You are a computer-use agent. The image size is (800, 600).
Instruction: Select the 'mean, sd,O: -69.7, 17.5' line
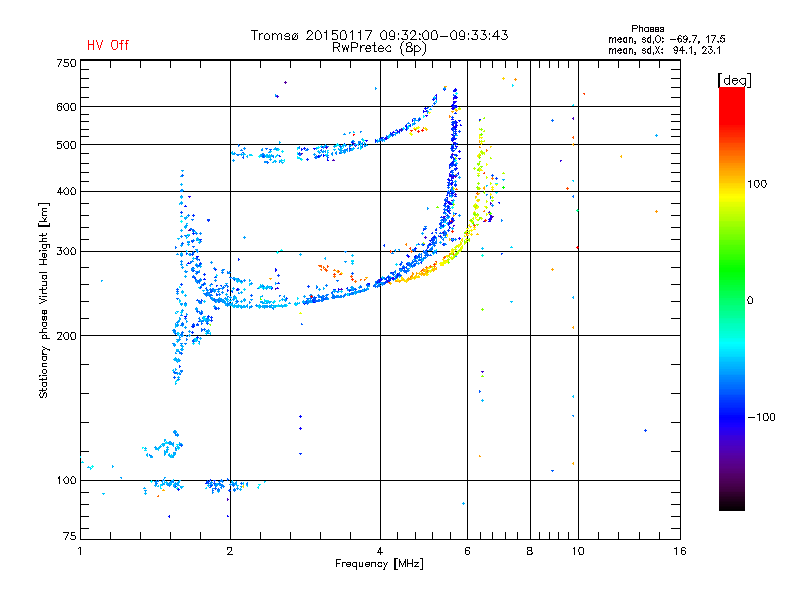coord(666,39)
